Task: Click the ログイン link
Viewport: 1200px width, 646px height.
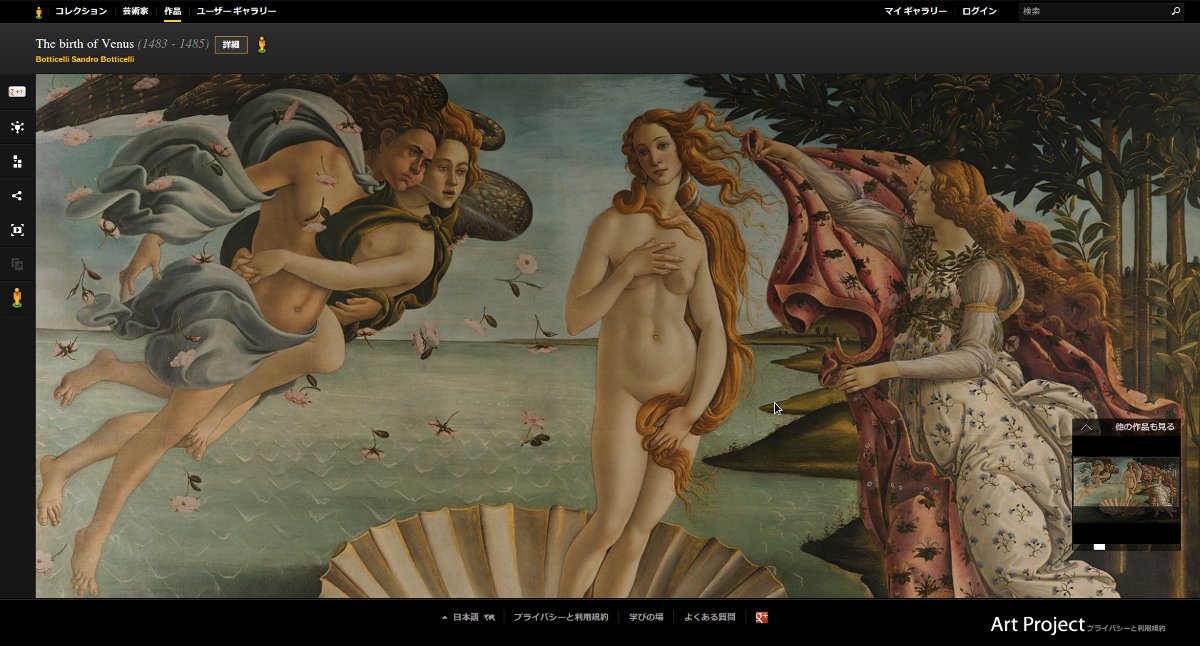Action: [979, 11]
